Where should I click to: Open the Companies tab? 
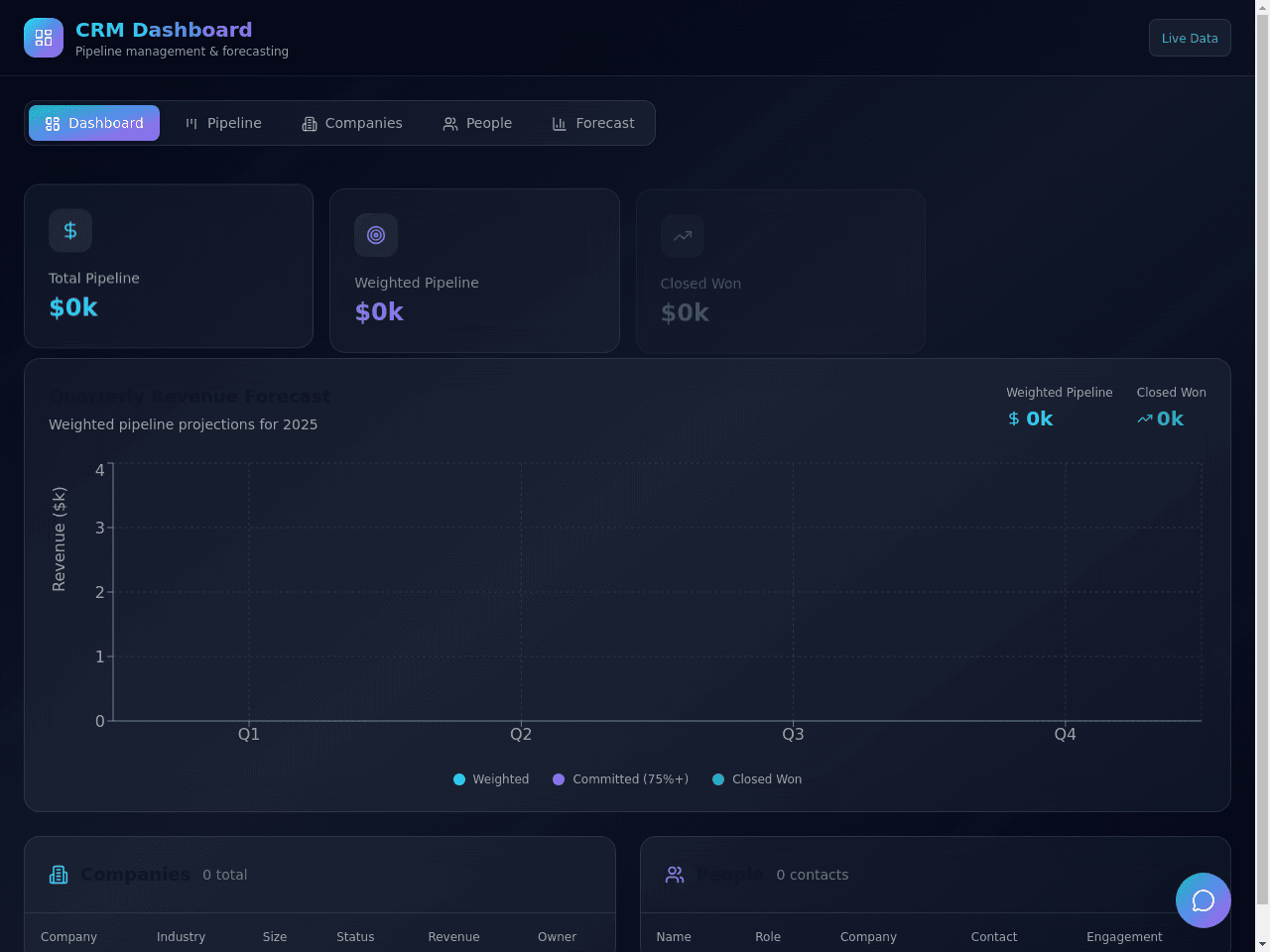tap(352, 123)
